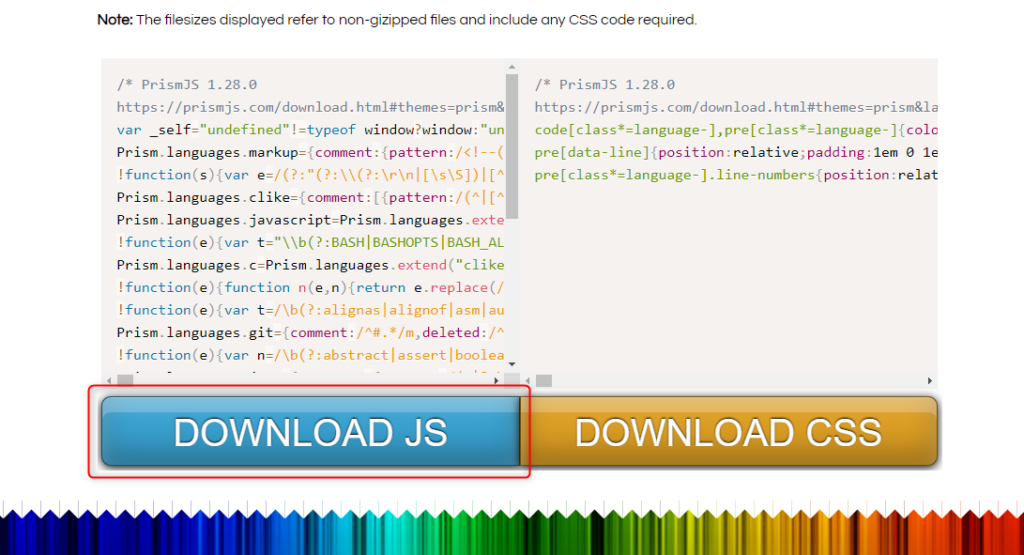Click the JS panel prismjs.com download URL
The image size is (1024, 555).
[x=311, y=107]
